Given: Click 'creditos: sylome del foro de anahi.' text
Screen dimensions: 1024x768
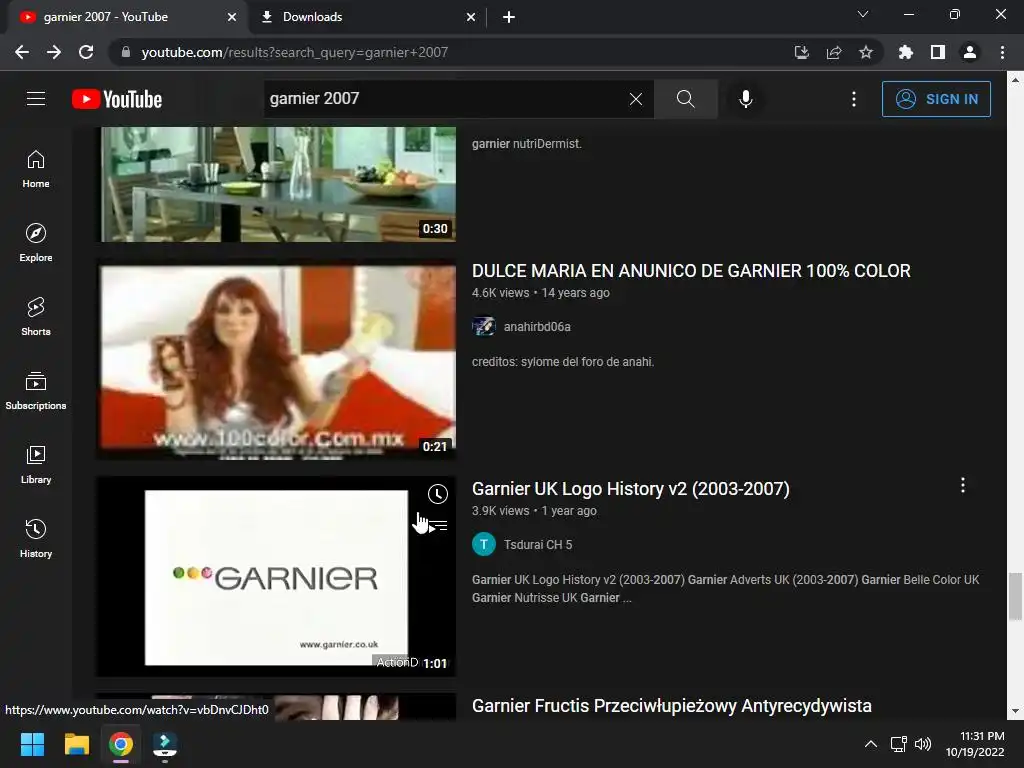Looking at the screenshot, I should coord(563,362).
